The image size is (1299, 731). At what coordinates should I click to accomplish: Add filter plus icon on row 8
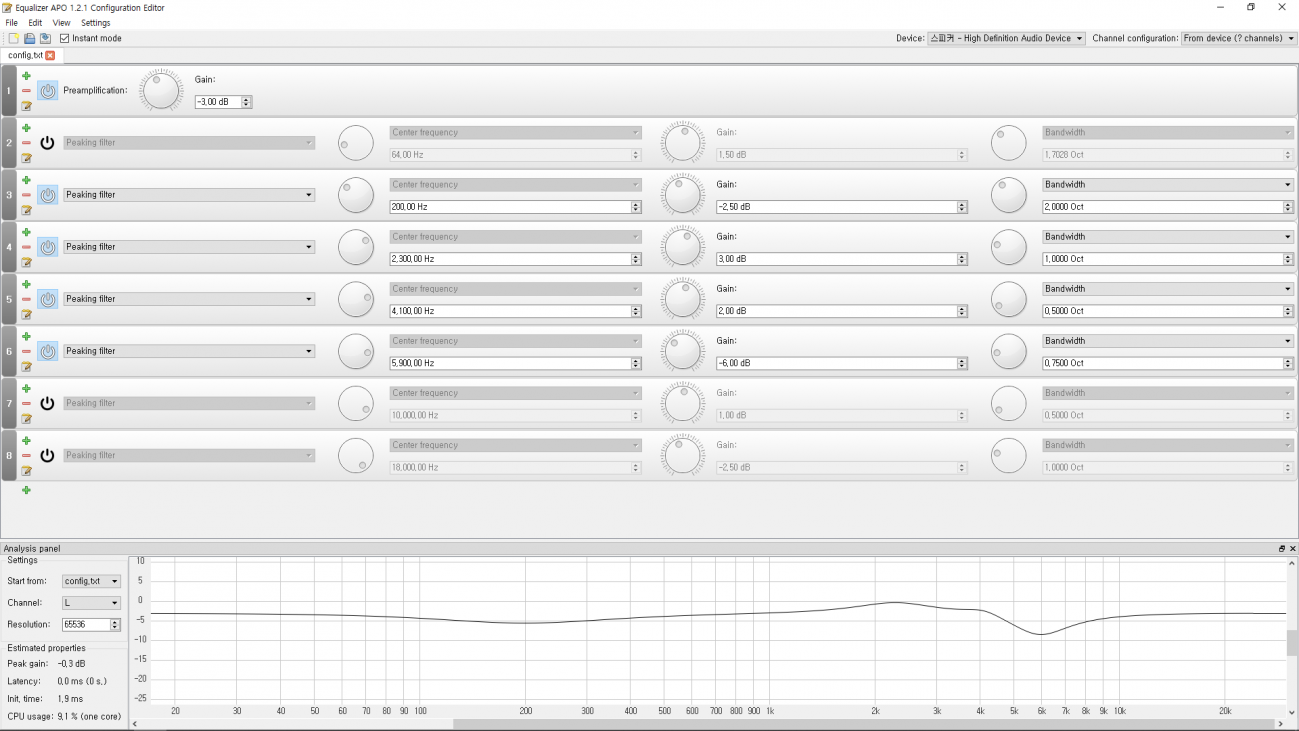[x=26, y=440]
